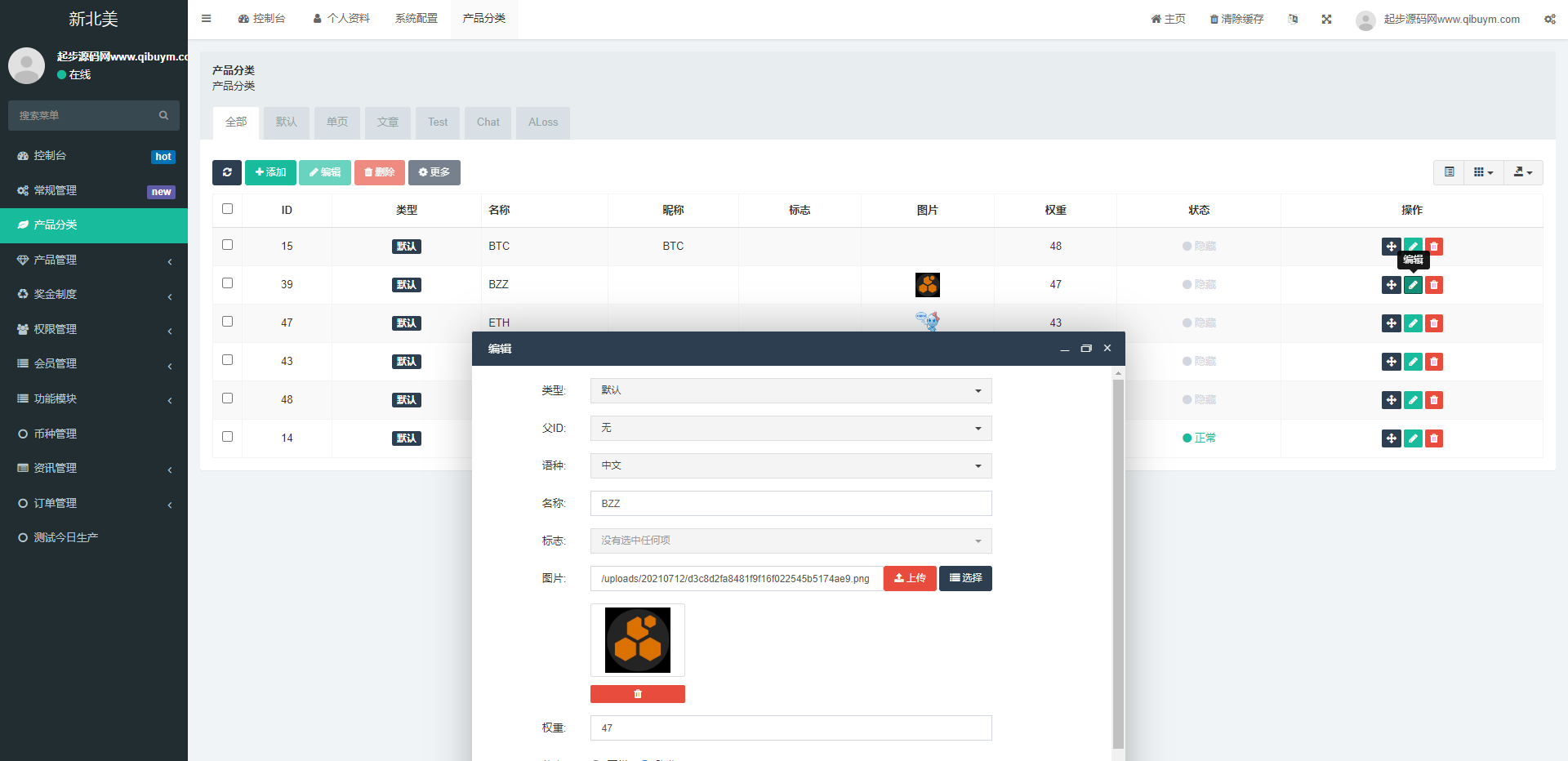The width and height of the screenshot is (1568, 761).
Task: Open the 语种 dropdown in the edit dialog
Action: pyautogui.click(x=791, y=466)
